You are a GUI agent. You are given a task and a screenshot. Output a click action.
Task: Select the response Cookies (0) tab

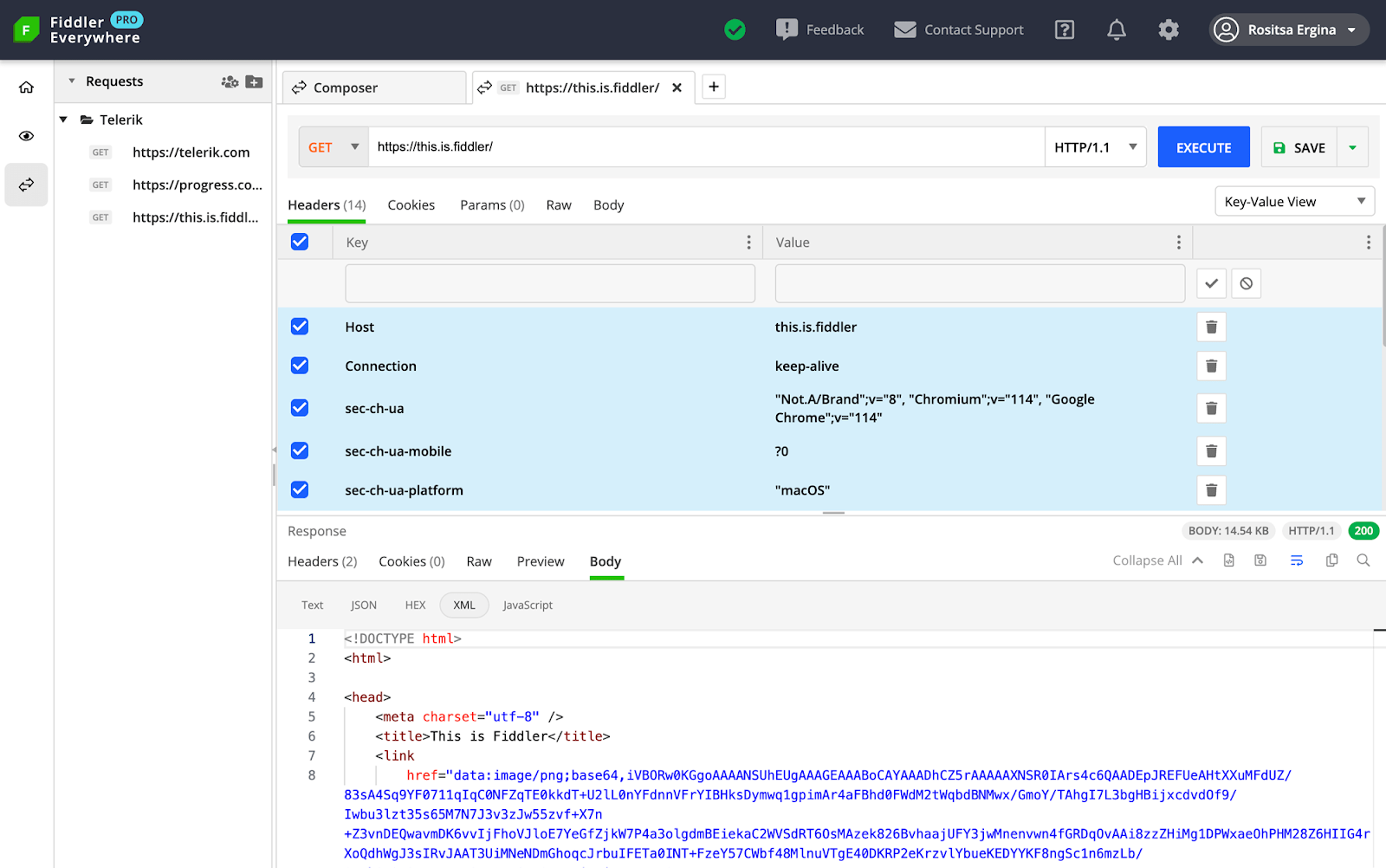click(x=411, y=561)
